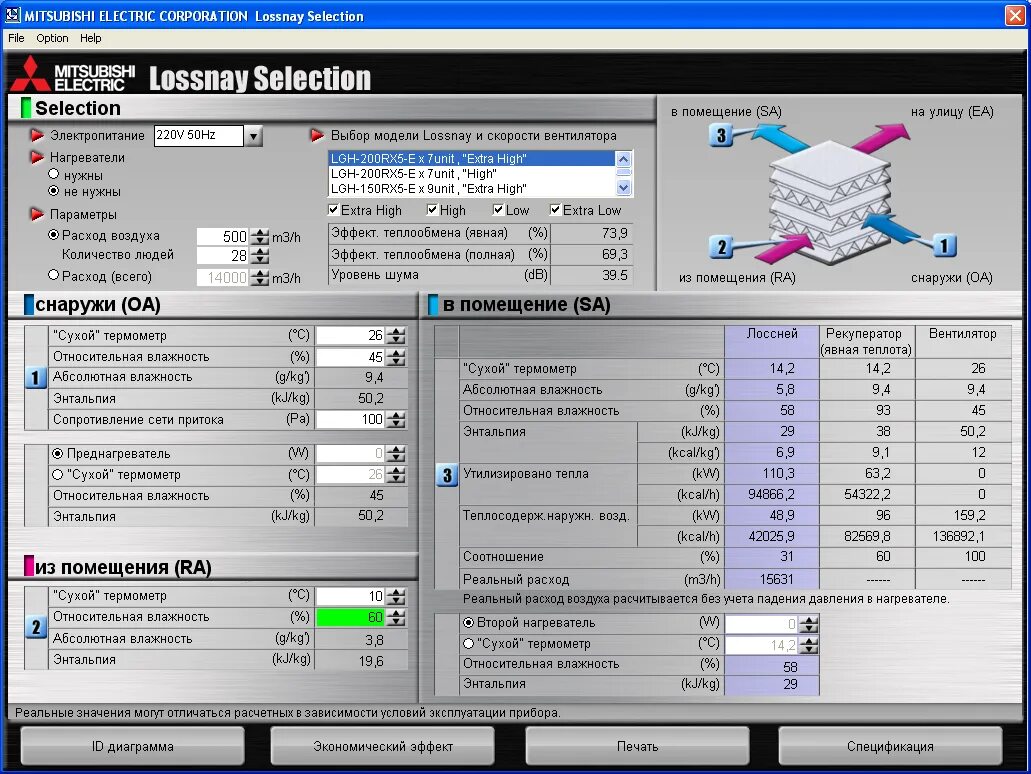The width and height of the screenshot is (1031, 774).
Task: Click the OA relative humidity 45 spinner arrows
Action: (x=396, y=357)
